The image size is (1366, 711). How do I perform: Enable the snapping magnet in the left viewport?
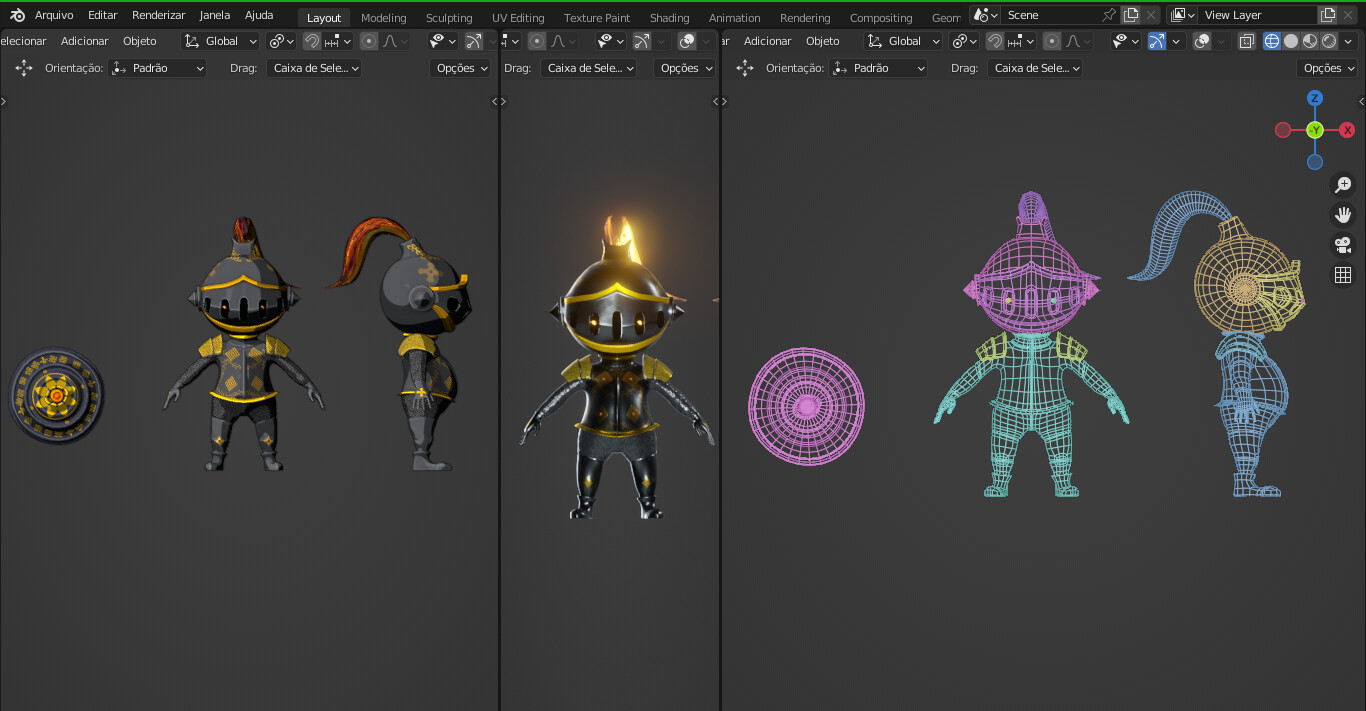[311, 41]
